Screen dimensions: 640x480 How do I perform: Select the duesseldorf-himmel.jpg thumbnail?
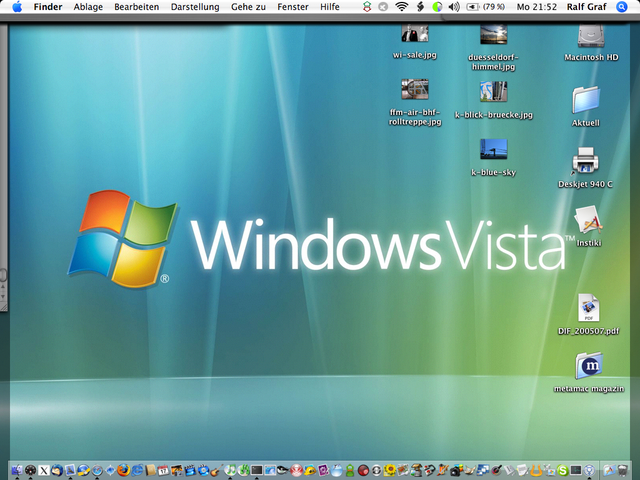pyautogui.click(x=493, y=34)
